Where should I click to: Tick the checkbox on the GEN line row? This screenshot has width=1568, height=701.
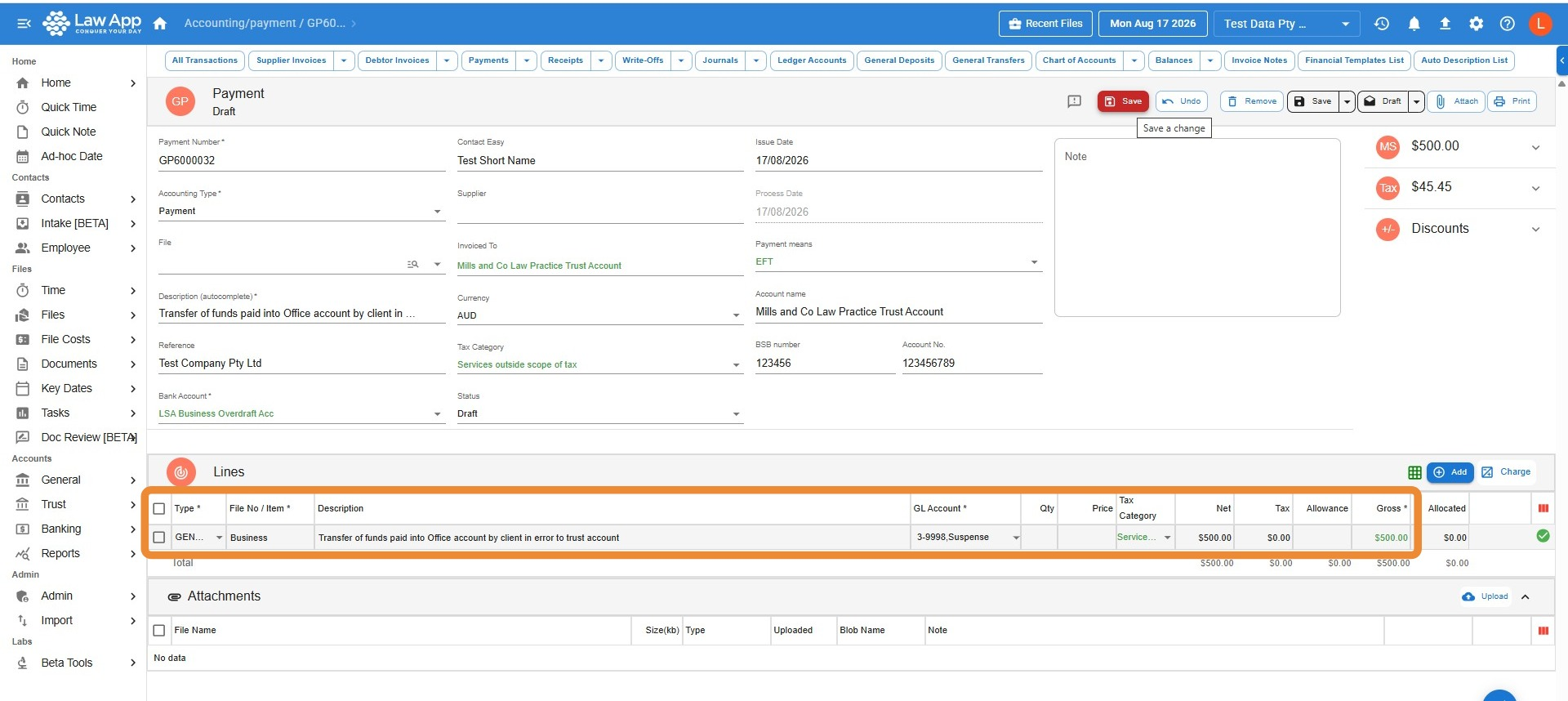(159, 538)
